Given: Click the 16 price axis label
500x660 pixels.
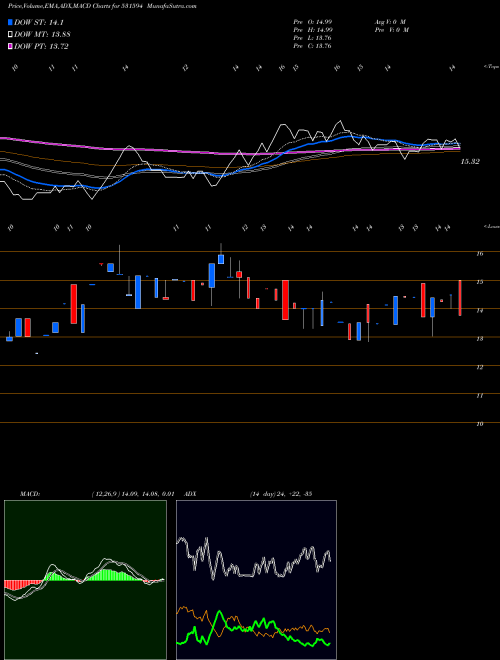Looking at the screenshot, I should 479,253.
